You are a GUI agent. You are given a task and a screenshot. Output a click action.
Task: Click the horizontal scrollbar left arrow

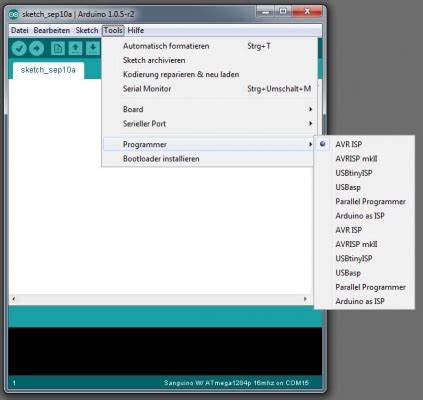pos(13,299)
